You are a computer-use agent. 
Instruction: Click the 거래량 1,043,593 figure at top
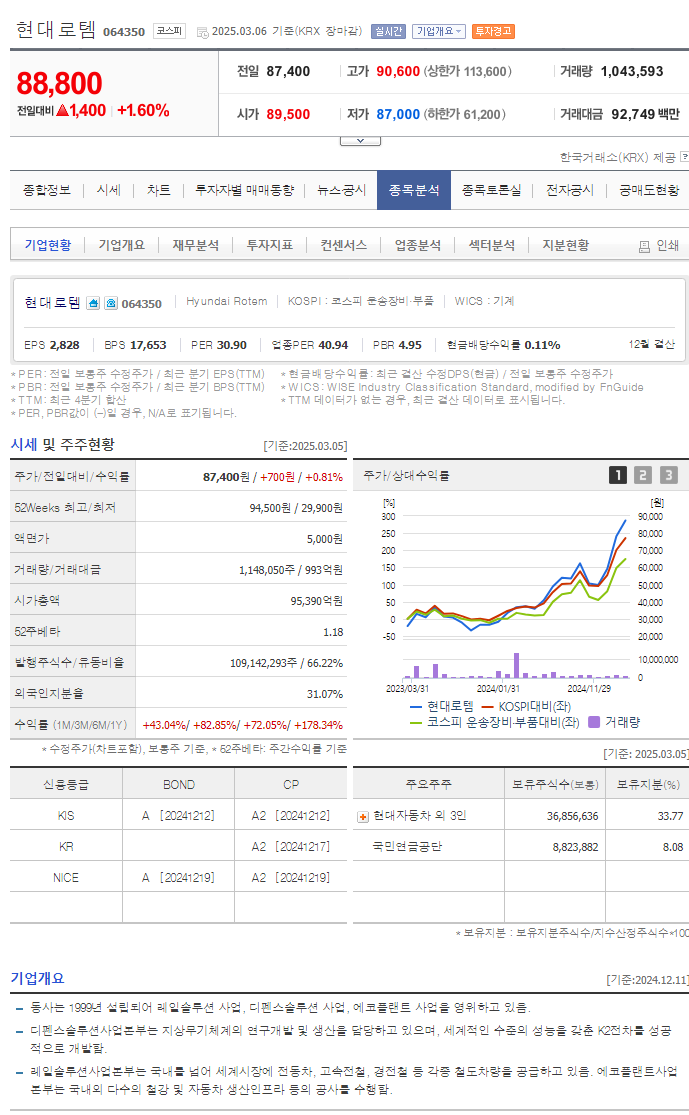coord(631,71)
